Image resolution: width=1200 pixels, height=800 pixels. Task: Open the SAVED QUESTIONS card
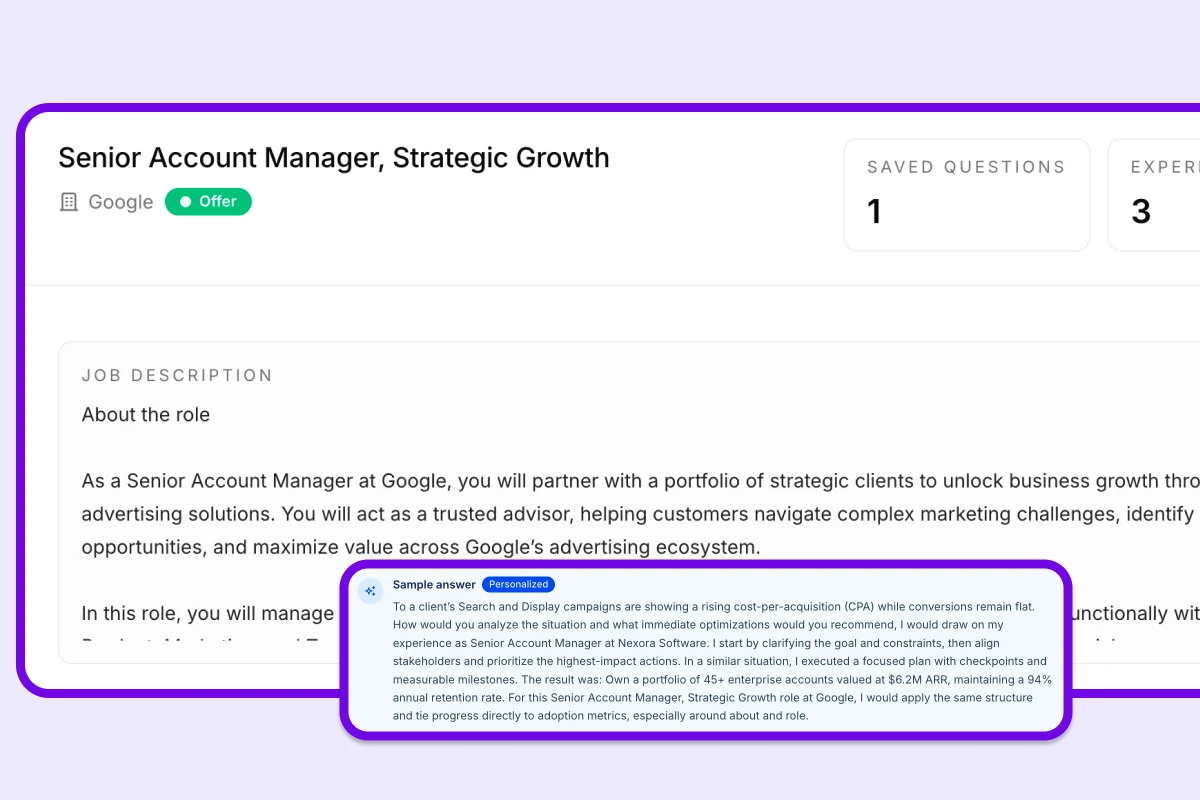966,194
